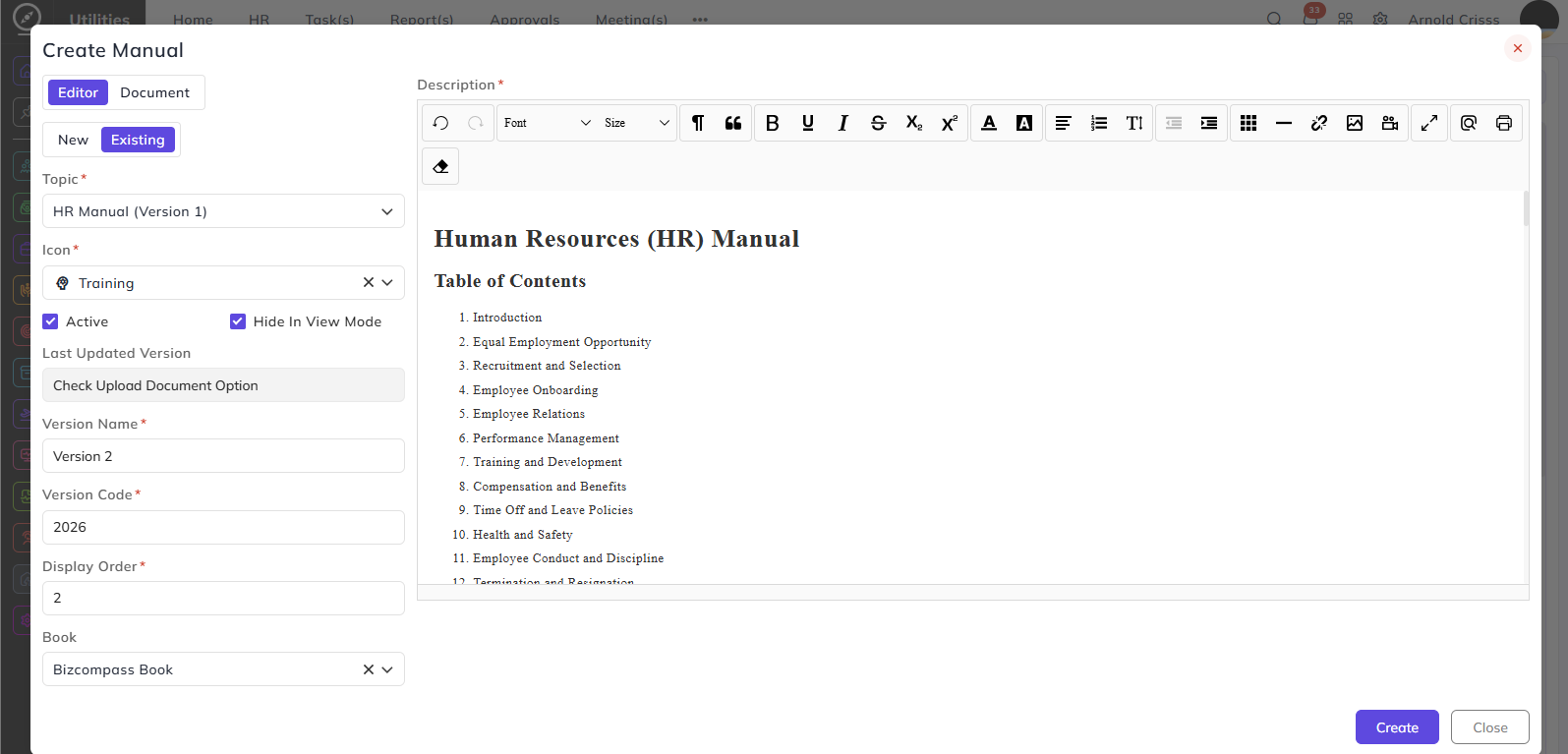Apply subscript formatting
This screenshot has width=1568, height=754.
(x=914, y=123)
